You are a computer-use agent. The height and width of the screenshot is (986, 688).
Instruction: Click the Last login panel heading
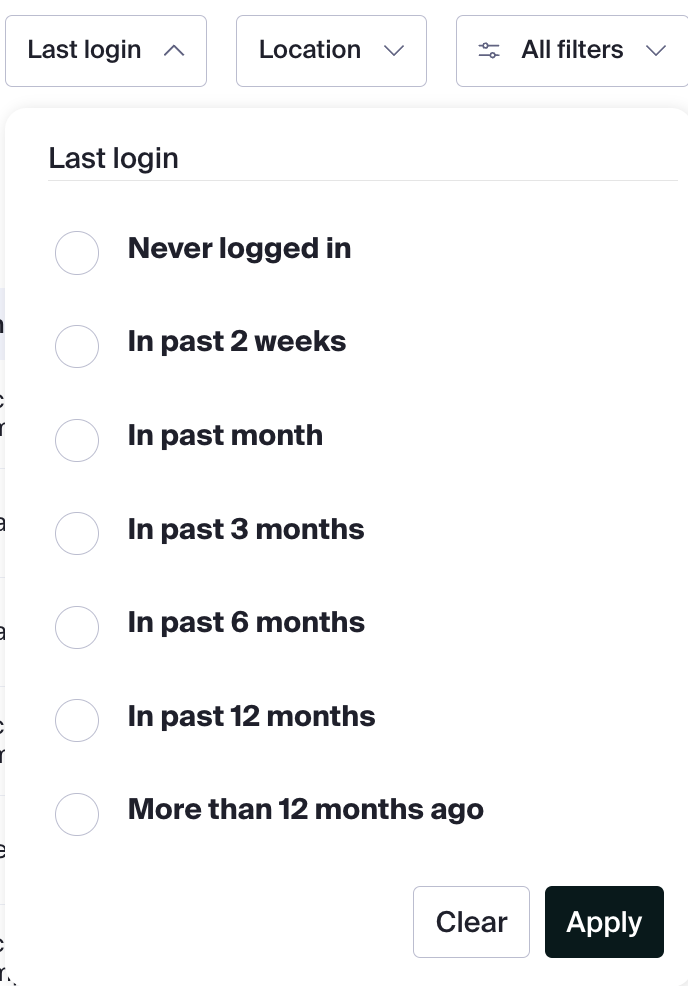click(113, 158)
